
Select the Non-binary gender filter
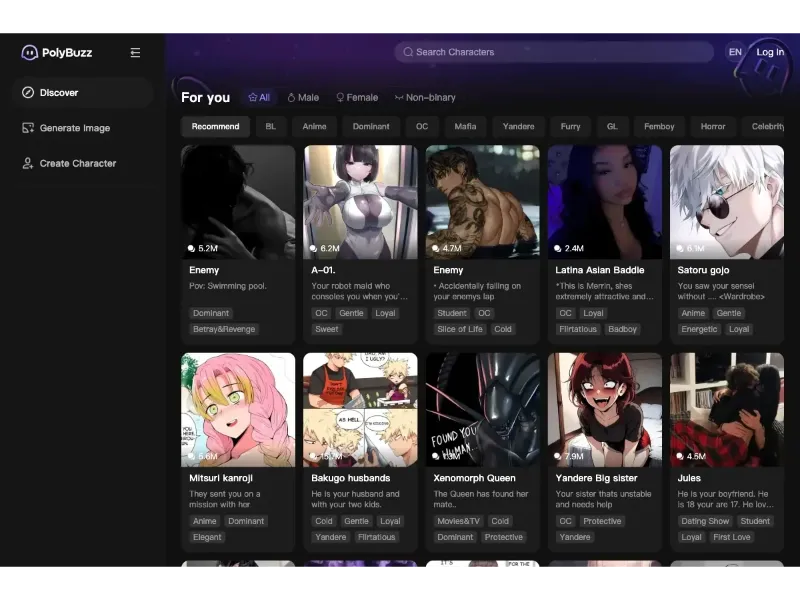click(425, 98)
